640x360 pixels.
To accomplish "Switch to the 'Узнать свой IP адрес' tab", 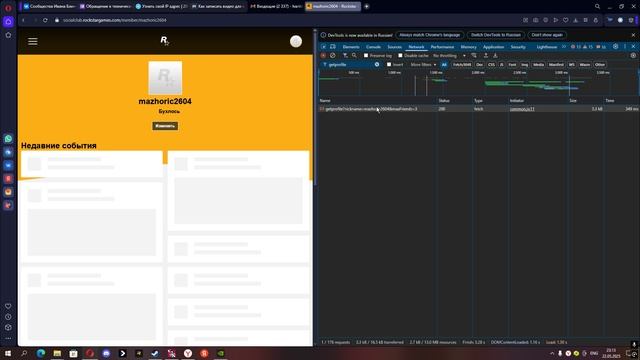I will pyautogui.click(x=162, y=6).
